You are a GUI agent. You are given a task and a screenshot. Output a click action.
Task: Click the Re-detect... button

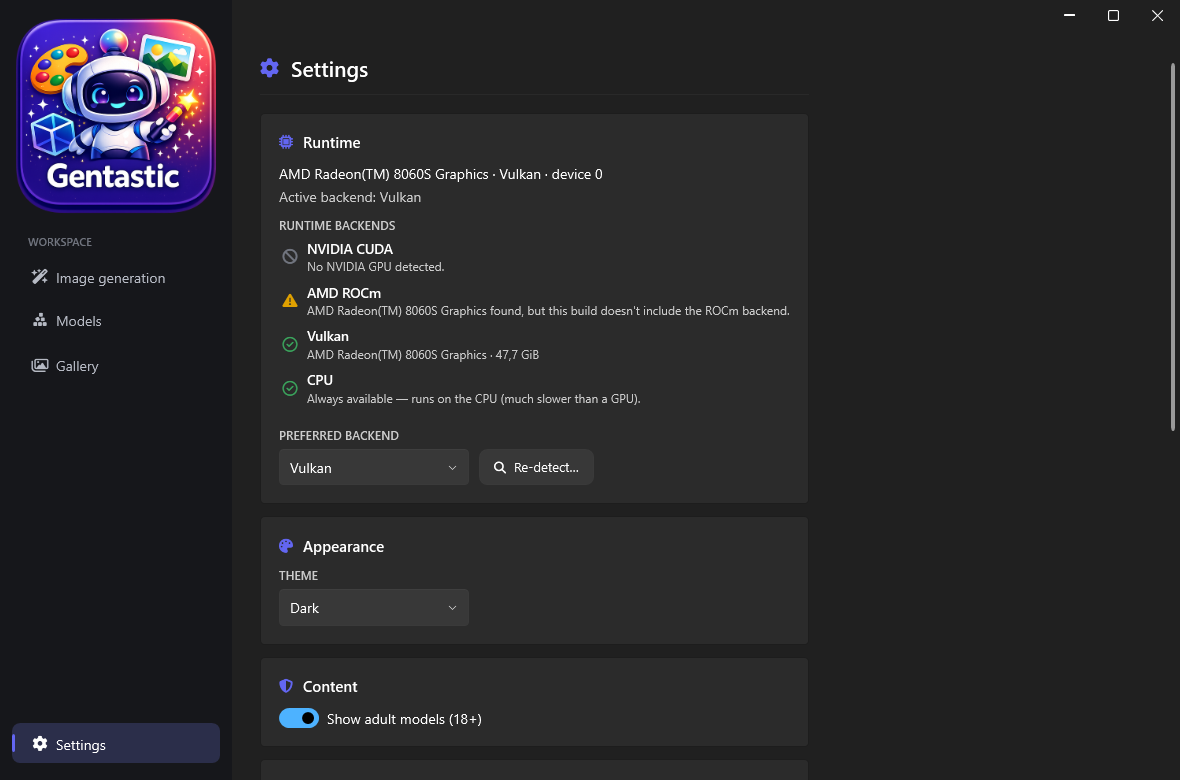[x=537, y=468]
